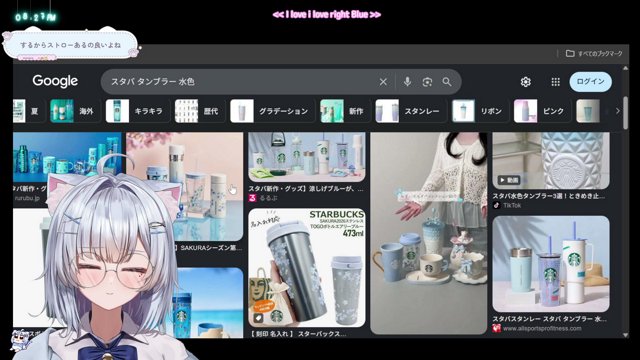Click the ログイン button
The width and height of the screenshot is (640, 360).
590,82
